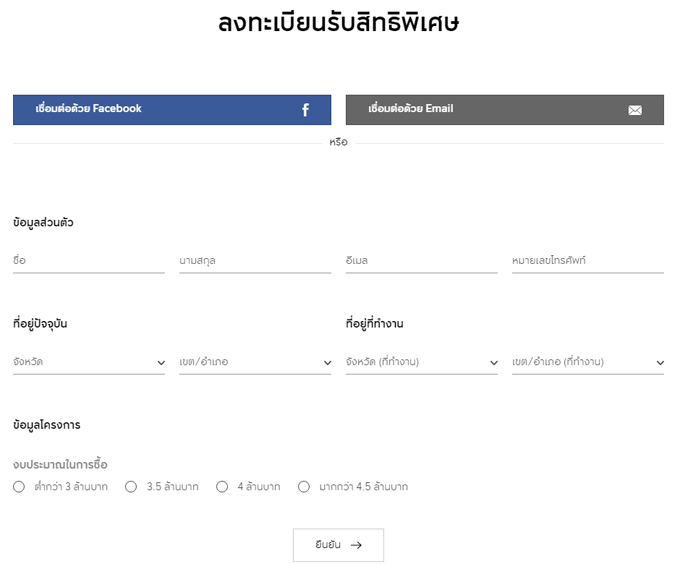Select the ต่ำกว่า 3 ล้านบาท radio button
The height and width of the screenshot is (564, 680).
point(19,487)
